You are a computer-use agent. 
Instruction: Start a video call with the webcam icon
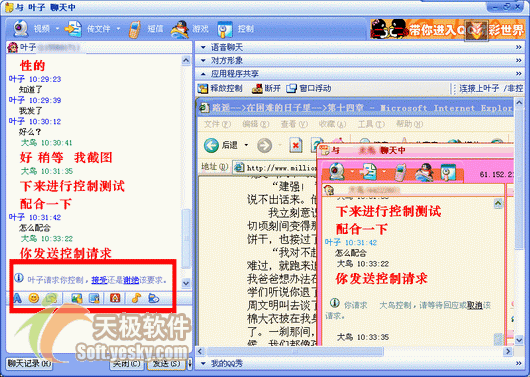point(20,28)
